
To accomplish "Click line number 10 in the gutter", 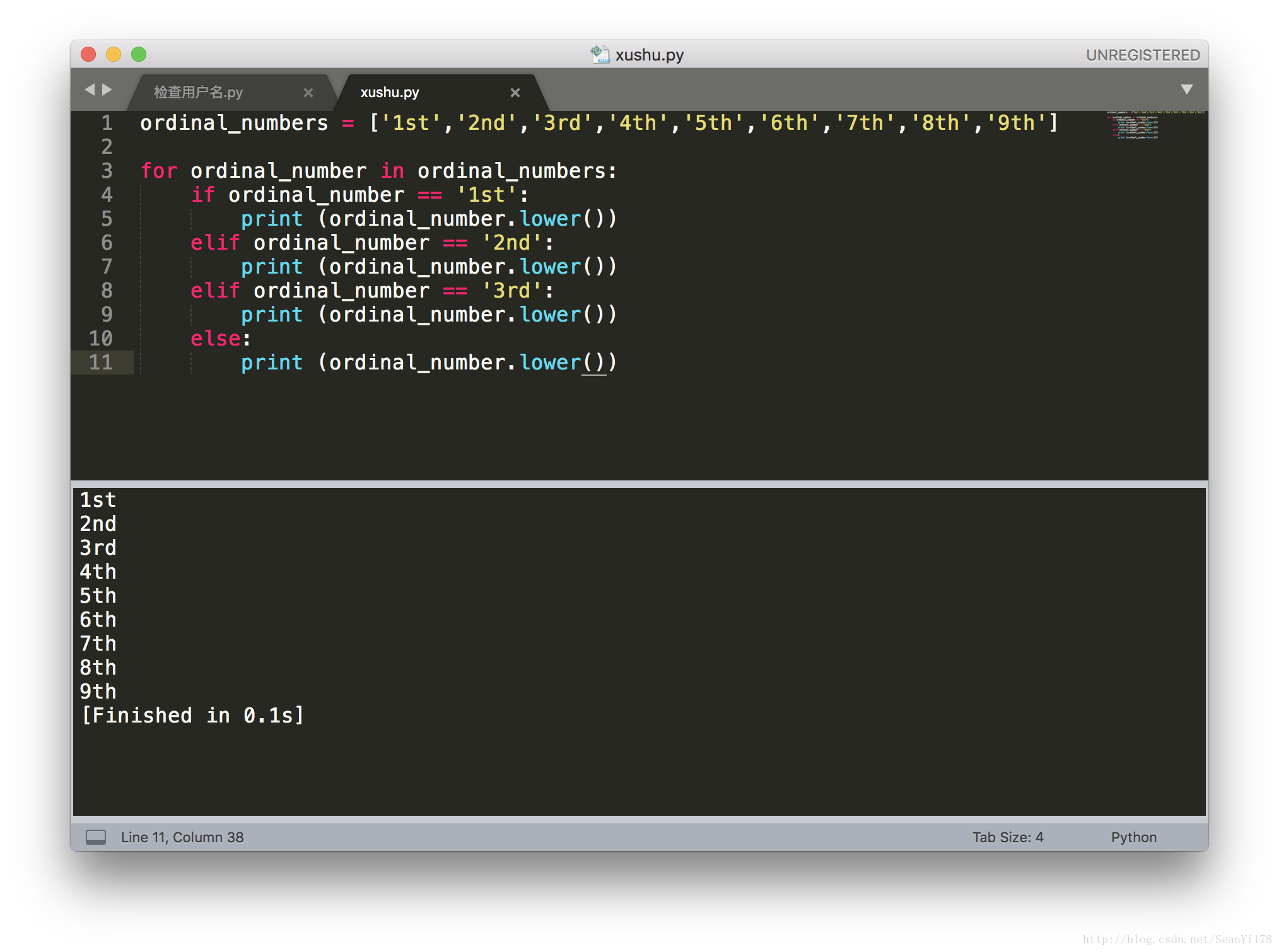I will coord(100,338).
